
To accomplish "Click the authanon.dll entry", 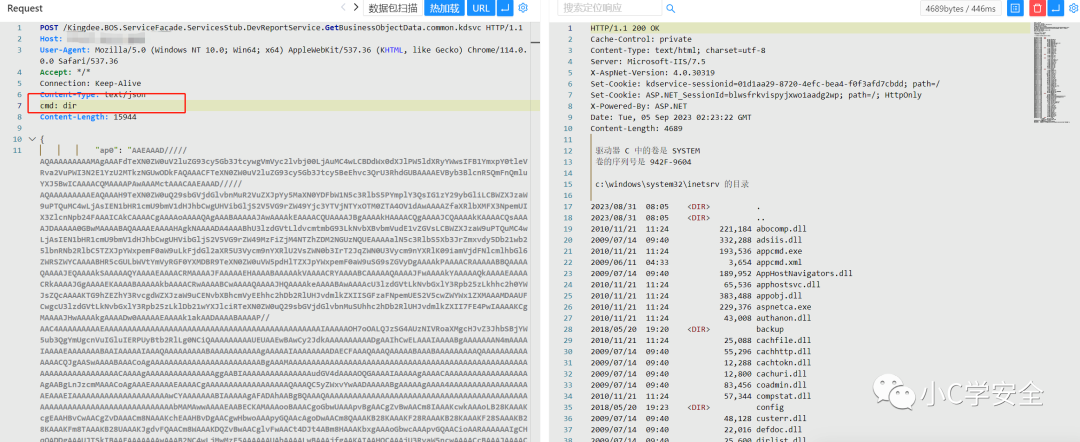I will pos(784,317).
